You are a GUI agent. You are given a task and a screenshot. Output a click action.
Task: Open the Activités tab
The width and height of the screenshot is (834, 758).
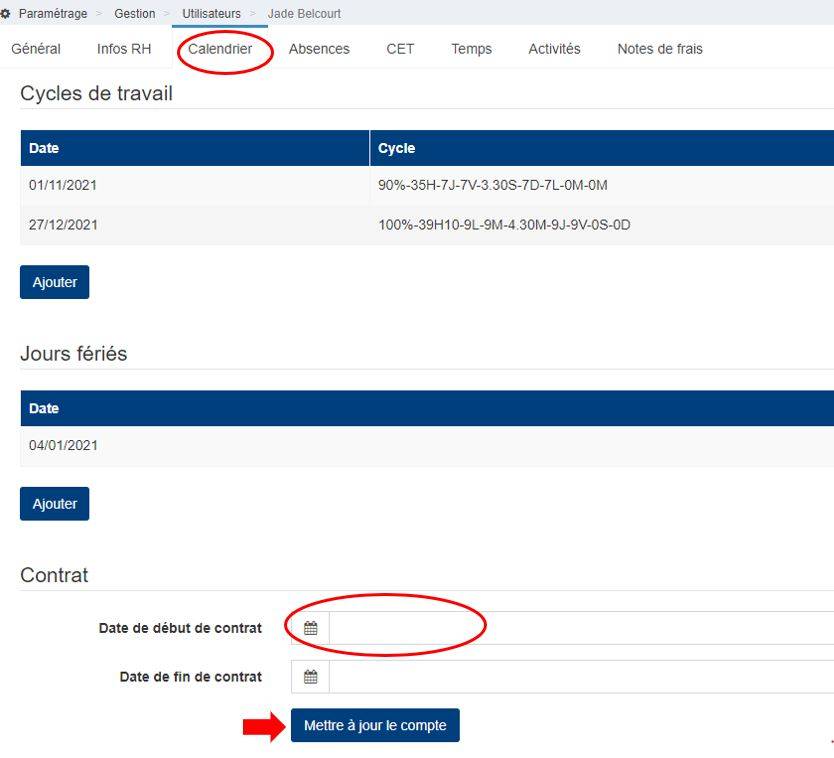(x=554, y=49)
